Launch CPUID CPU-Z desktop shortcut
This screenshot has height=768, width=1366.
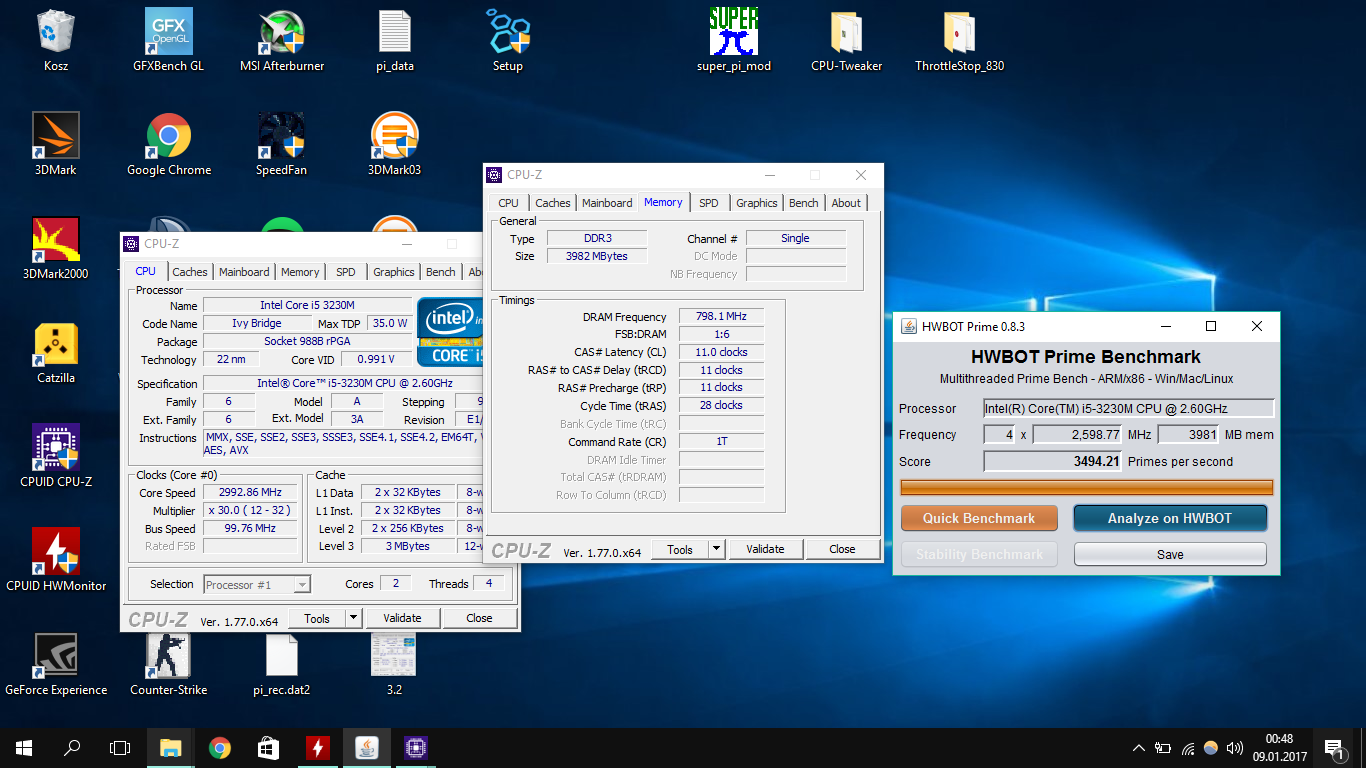56,456
